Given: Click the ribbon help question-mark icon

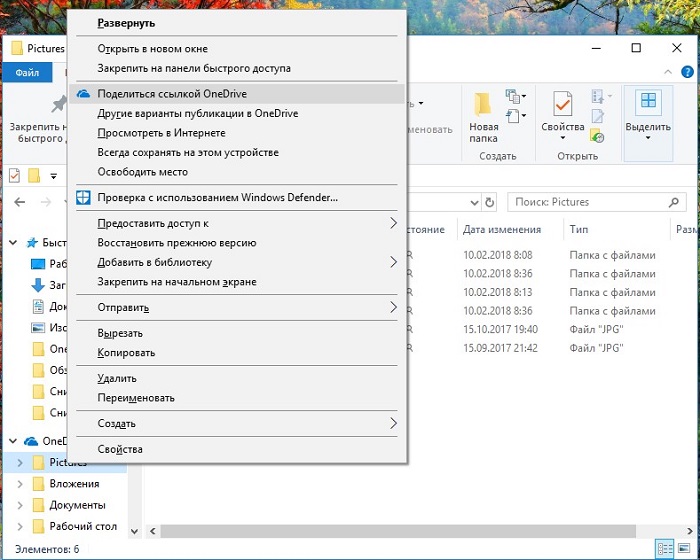Looking at the screenshot, I should [688, 72].
